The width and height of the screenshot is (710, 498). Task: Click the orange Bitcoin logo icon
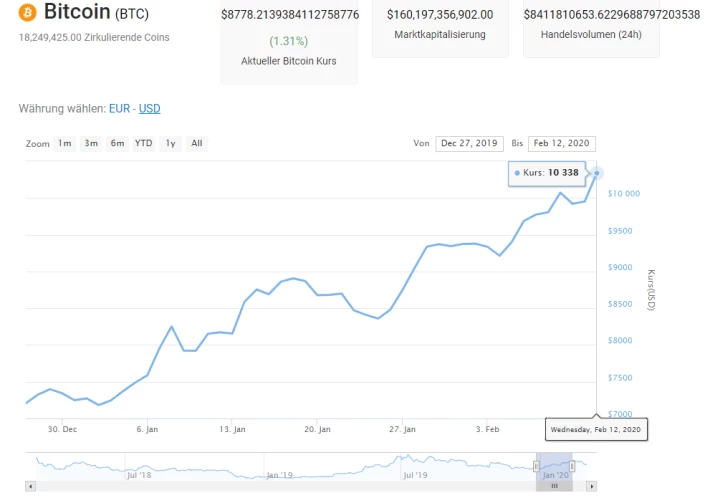tap(27, 12)
